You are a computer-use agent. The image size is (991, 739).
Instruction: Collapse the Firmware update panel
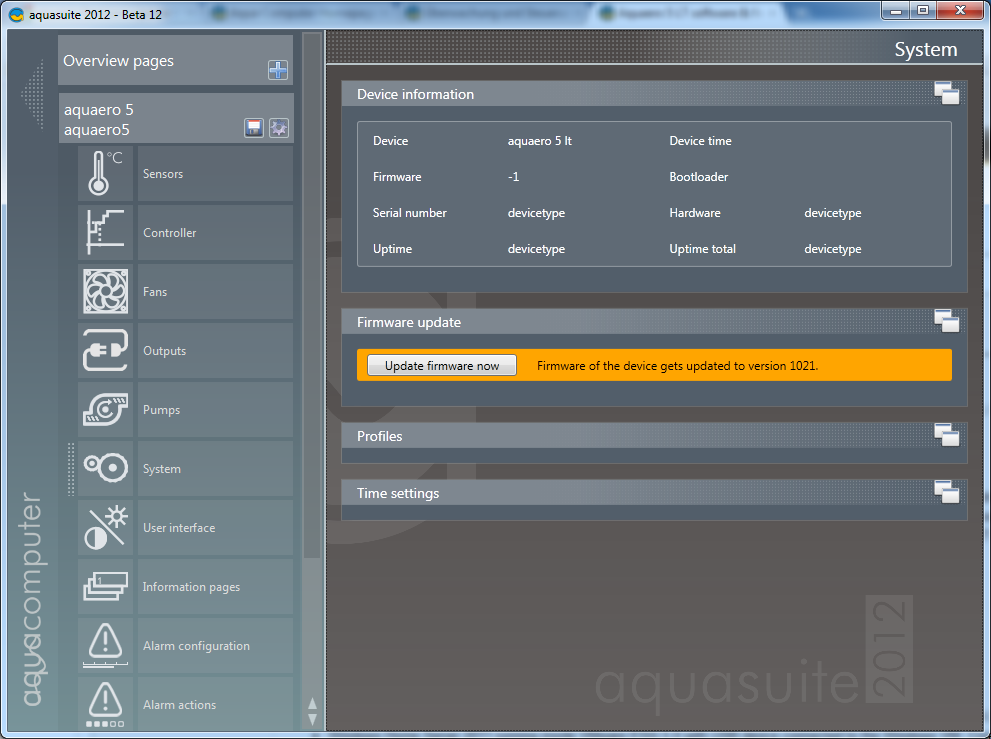947,322
